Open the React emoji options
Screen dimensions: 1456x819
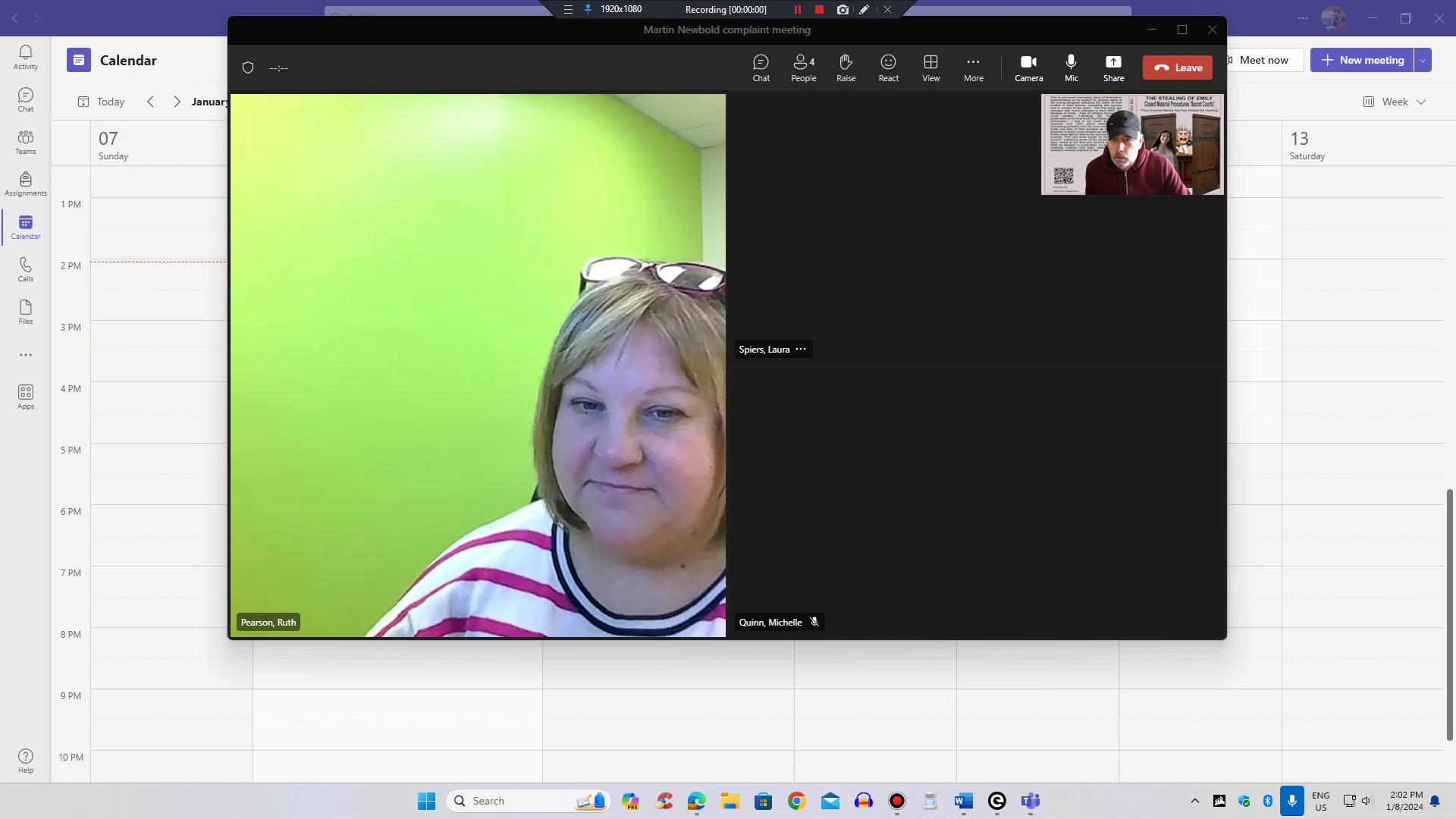coord(888,67)
